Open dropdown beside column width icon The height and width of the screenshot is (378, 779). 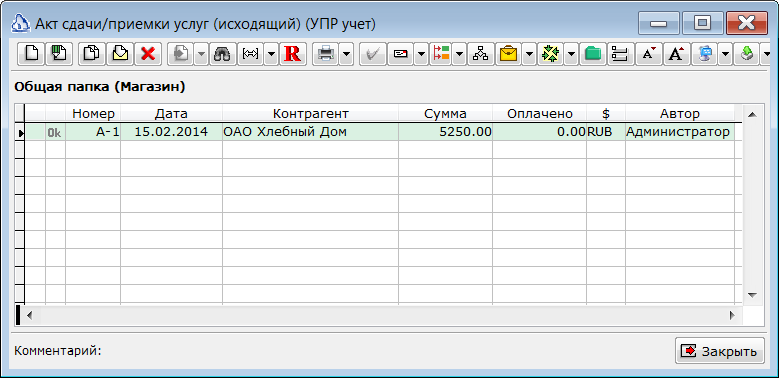click(x=271, y=53)
